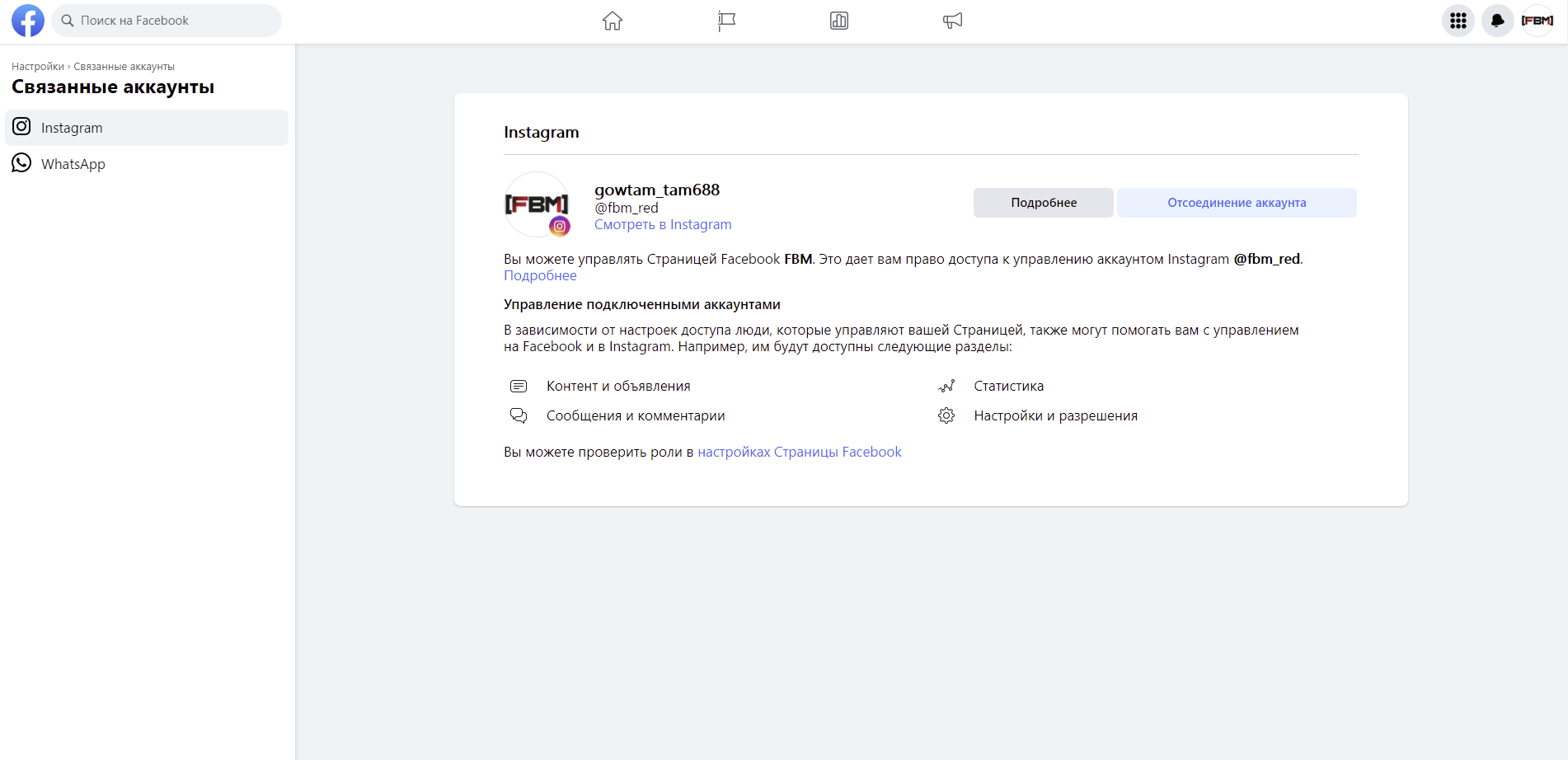
Task: Click the Настройки и разрешения gear icon
Action: (x=946, y=415)
